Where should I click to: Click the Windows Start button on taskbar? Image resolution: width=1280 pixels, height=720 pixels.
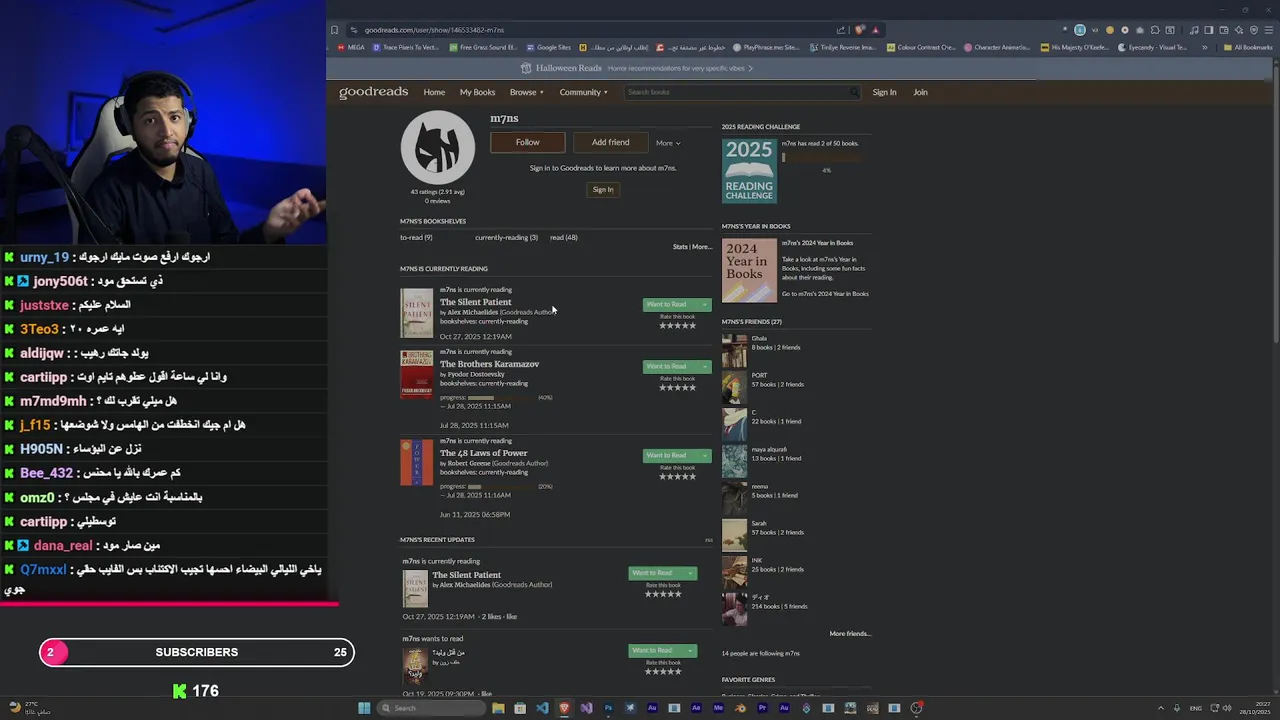pyautogui.click(x=364, y=708)
